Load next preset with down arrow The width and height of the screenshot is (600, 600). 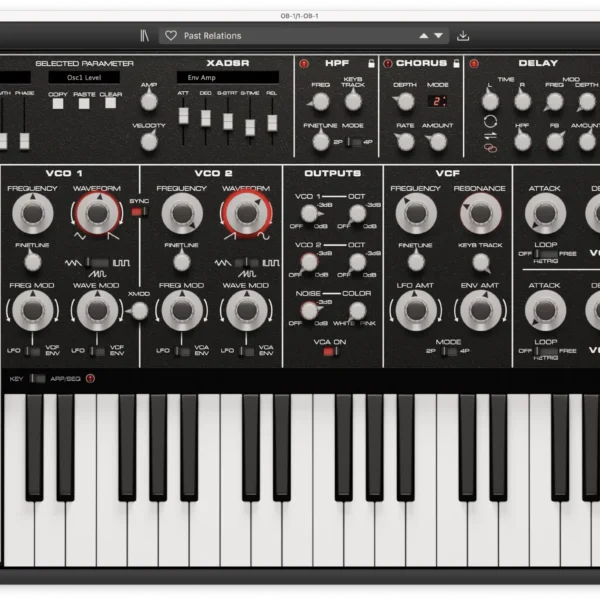pos(439,36)
